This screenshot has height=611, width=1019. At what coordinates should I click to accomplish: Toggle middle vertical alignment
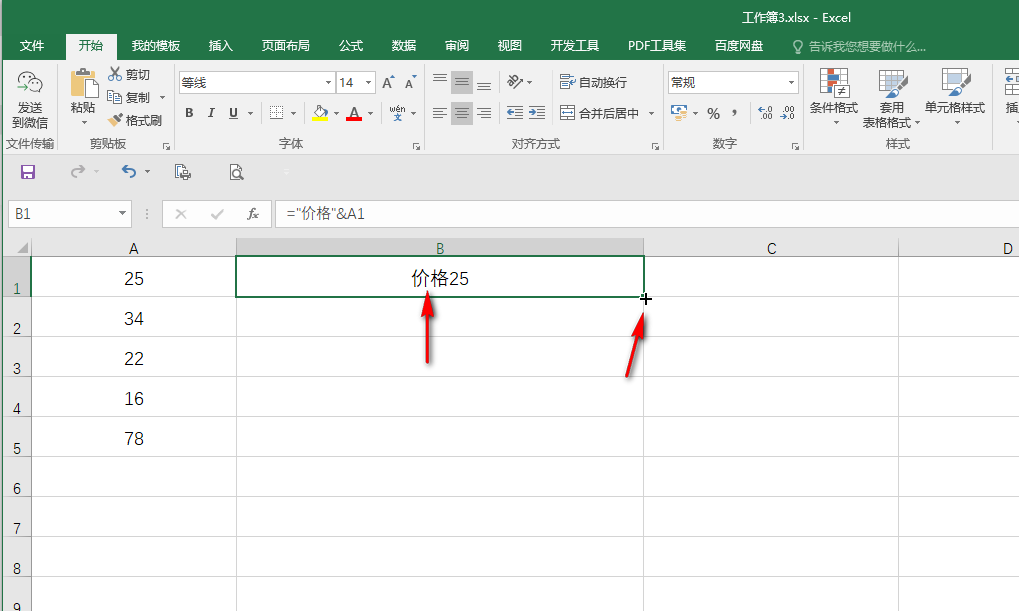(x=462, y=82)
